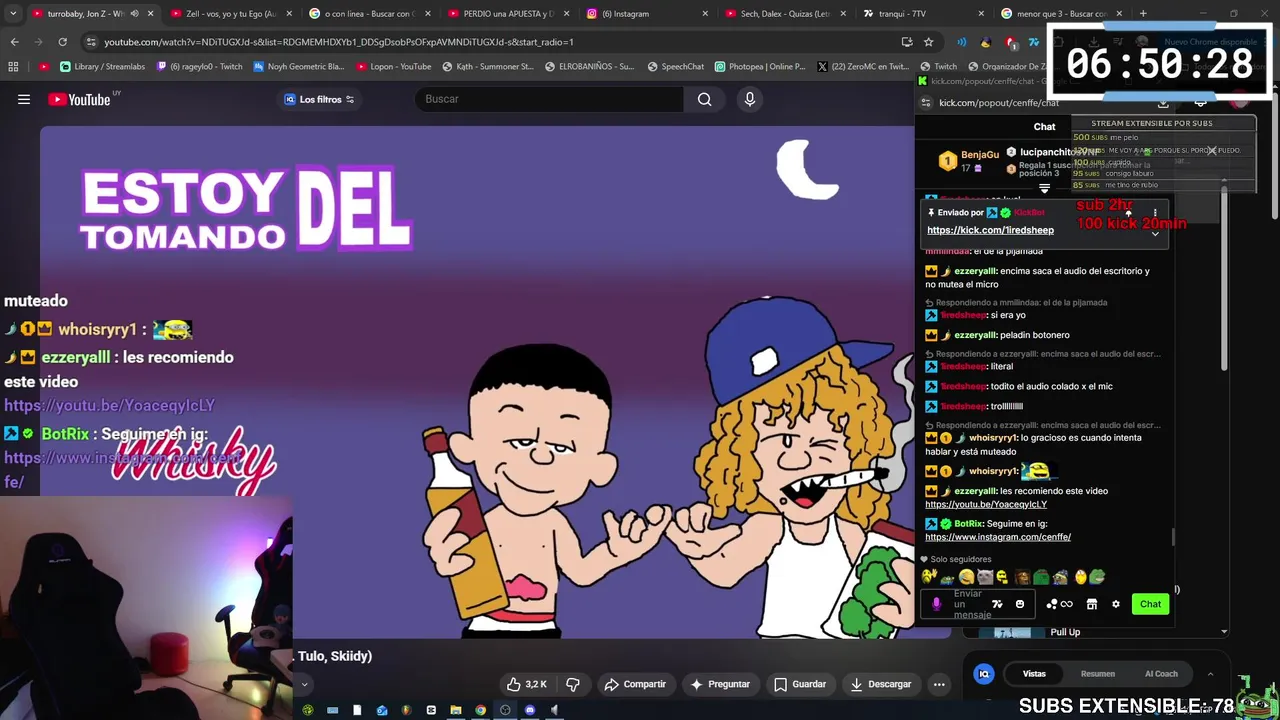Go to the YouTube home logo
Image resolution: width=1280 pixels, height=720 pixels.
coord(78,99)
